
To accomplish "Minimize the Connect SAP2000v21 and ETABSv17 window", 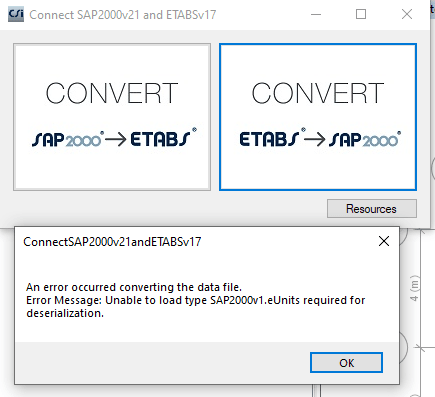I will tap(316, 15).
